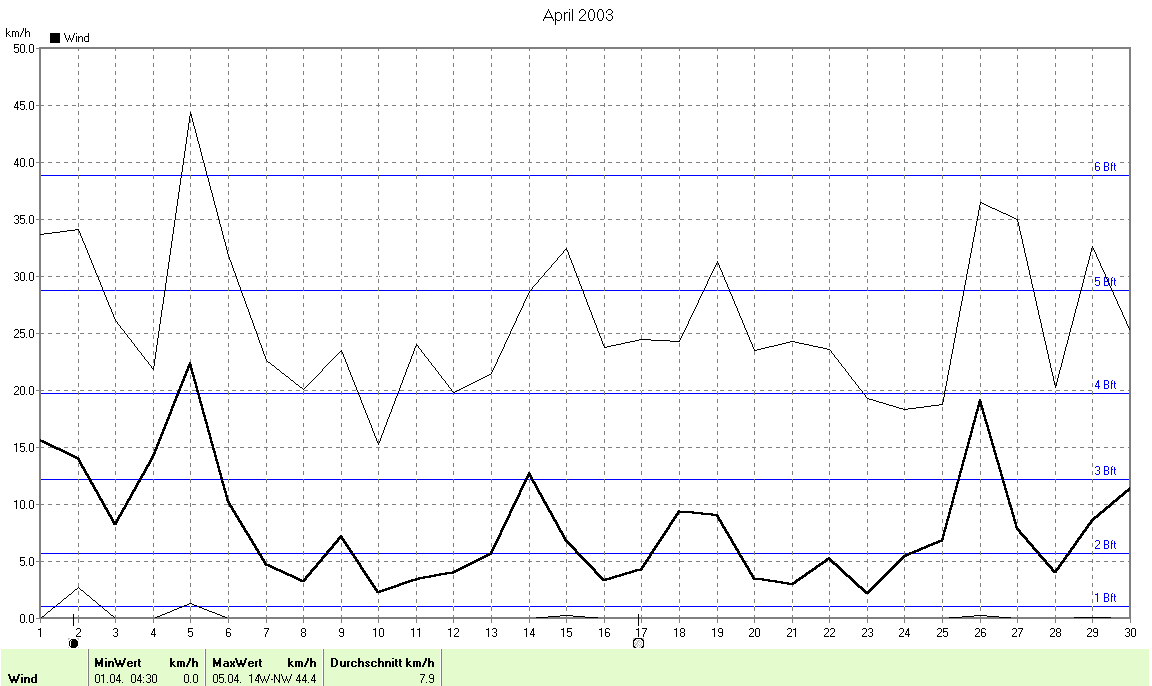Click day 30 on the x-axis
Viewport: 1152px width, 686px height.
point(1129,631)
